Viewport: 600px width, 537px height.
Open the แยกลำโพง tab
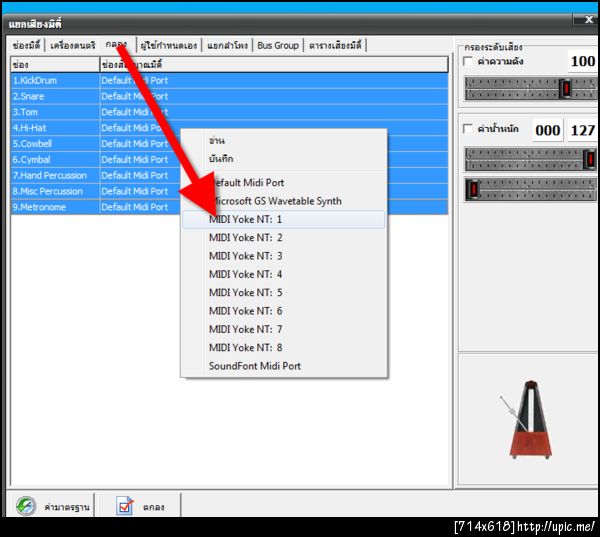(x=228, y=46)
